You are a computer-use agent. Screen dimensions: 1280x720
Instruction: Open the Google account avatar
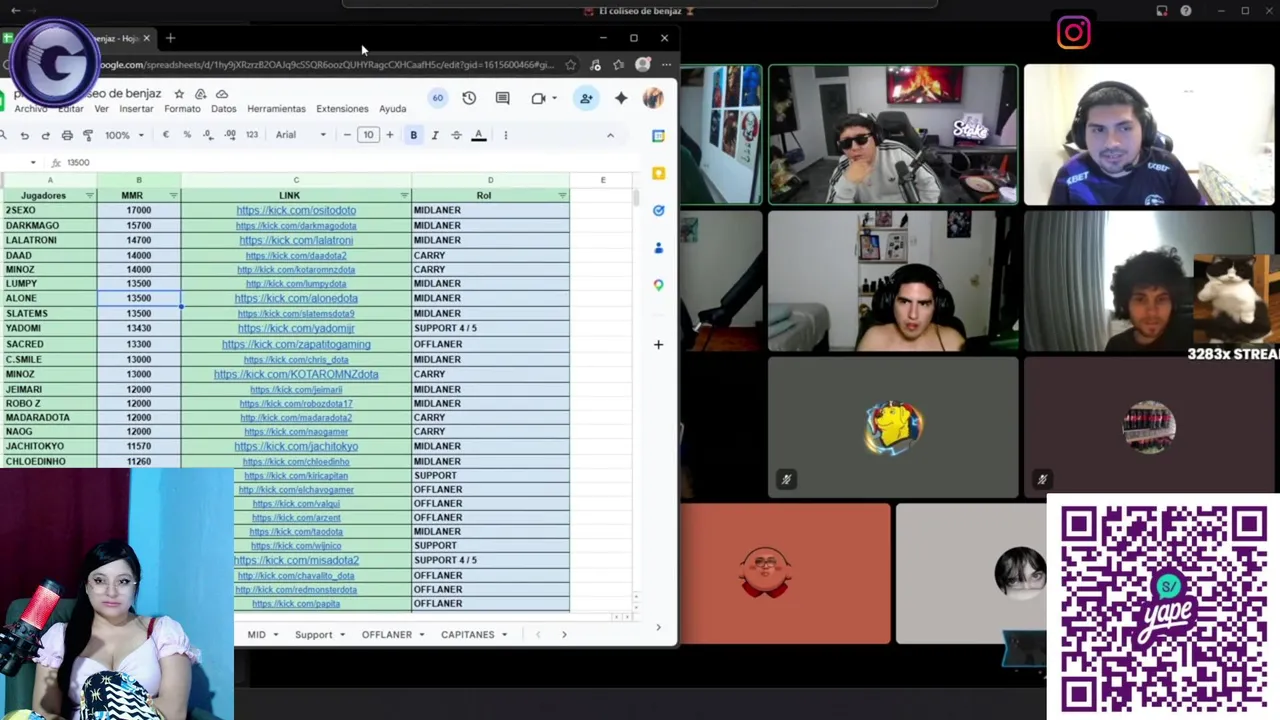[652, 98]
